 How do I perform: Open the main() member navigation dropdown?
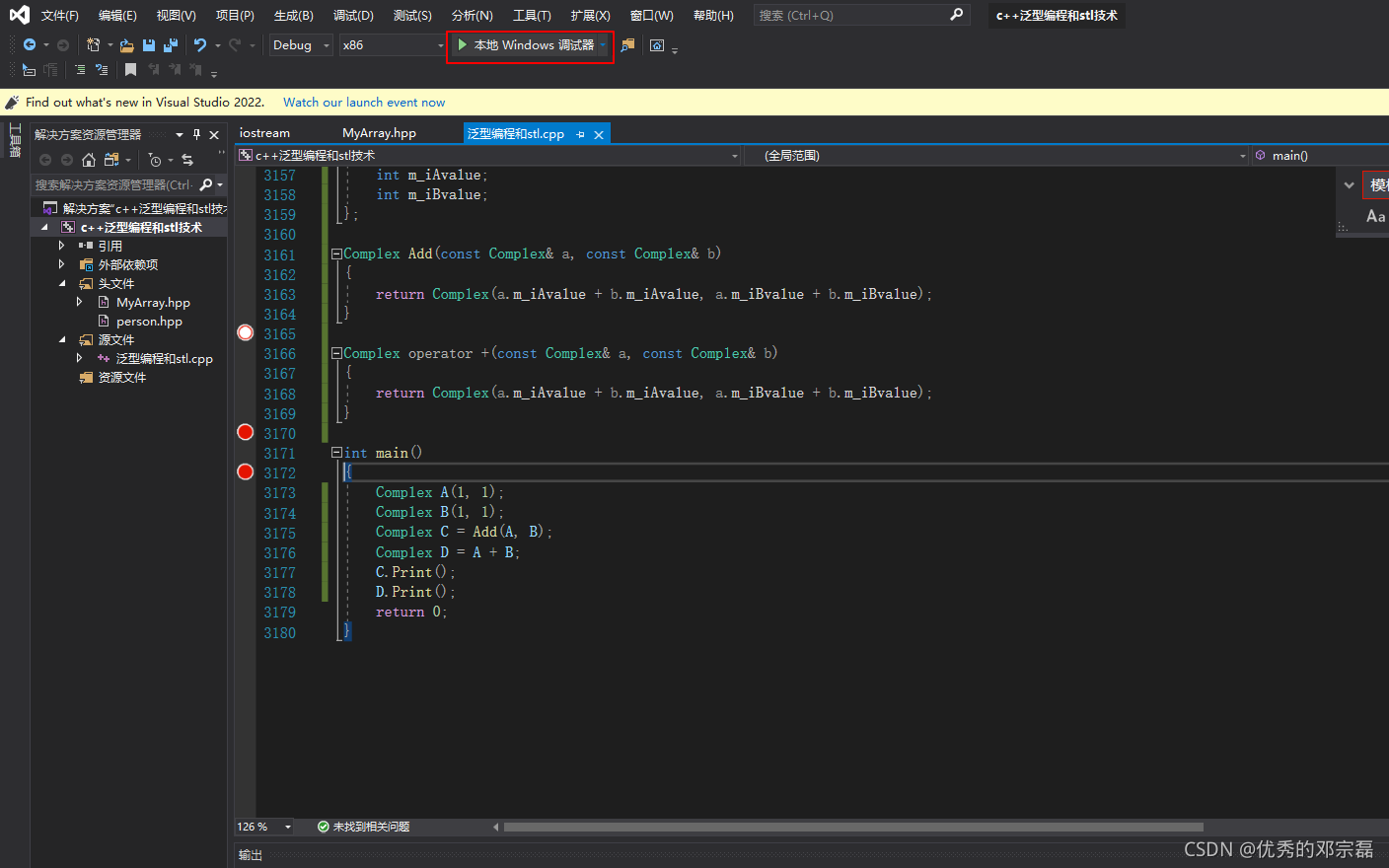coord(1320,155)
